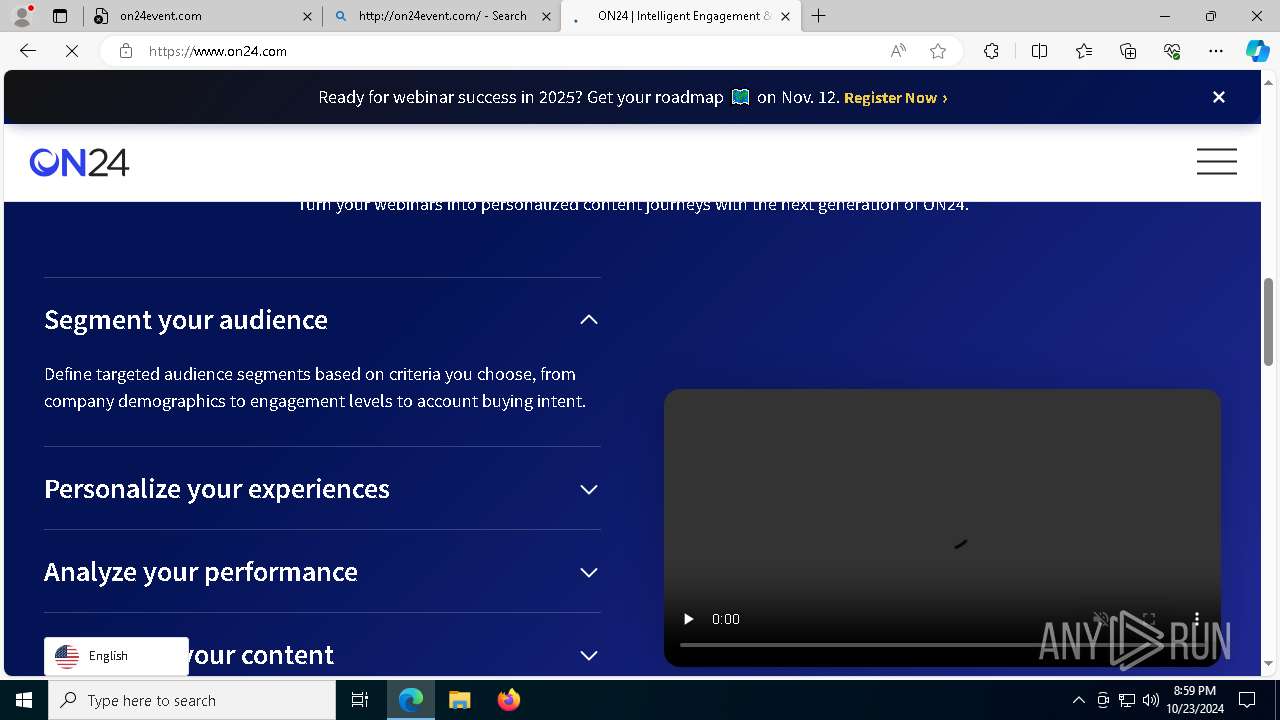Close the on24event.com tab
1280x720 pixels.
(x=307, y=16)
